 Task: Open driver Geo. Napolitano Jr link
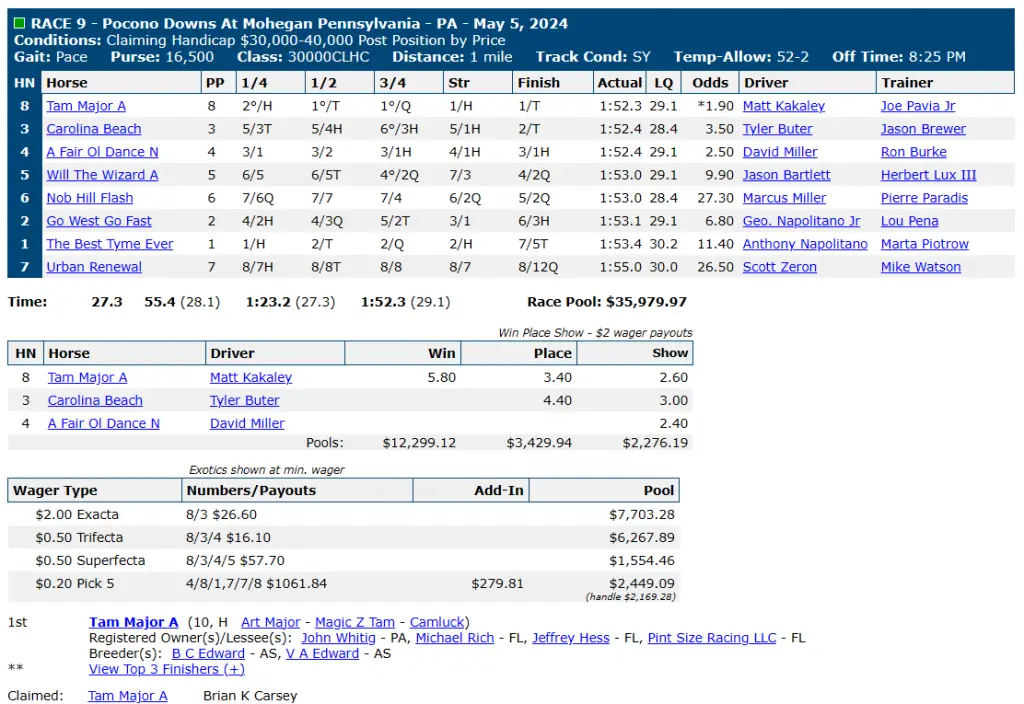pos(801,221)
